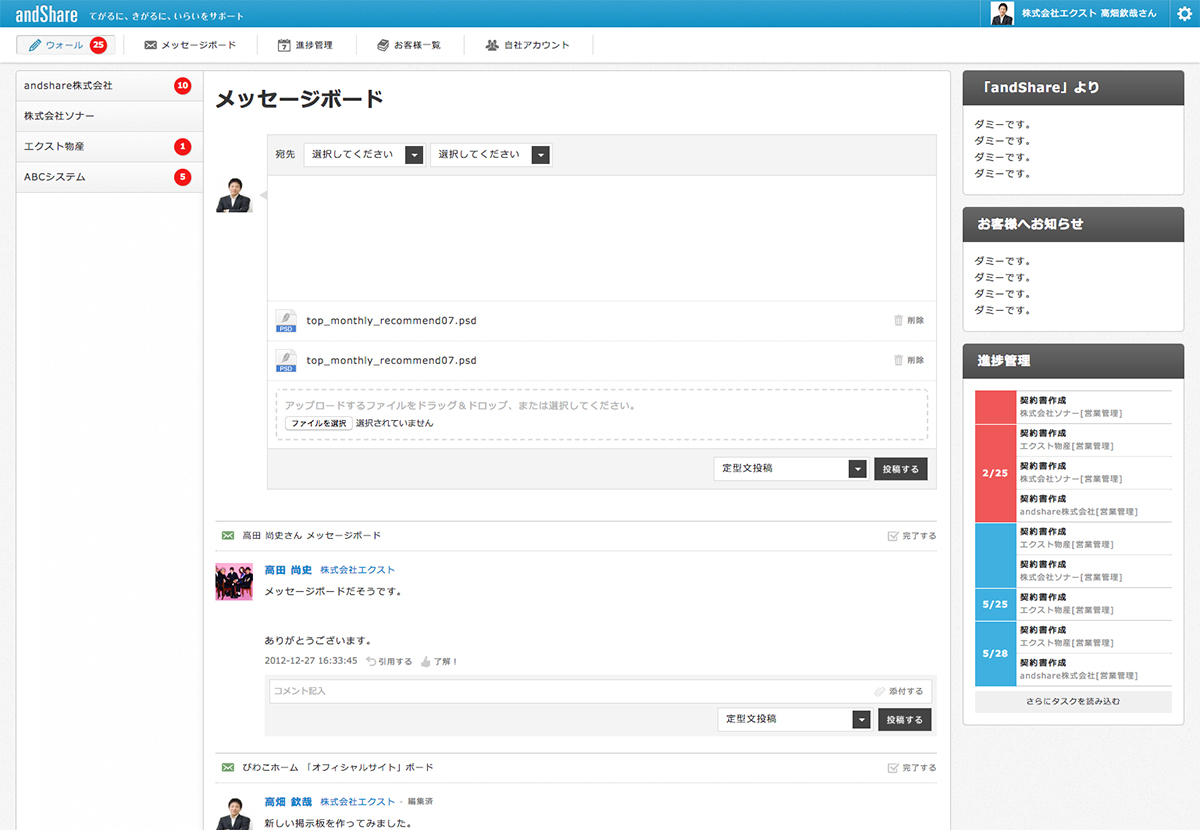1200x830 pixels.
Task: Select エクスト物産 in the sidebar
Action: click(x=110, y=147)
